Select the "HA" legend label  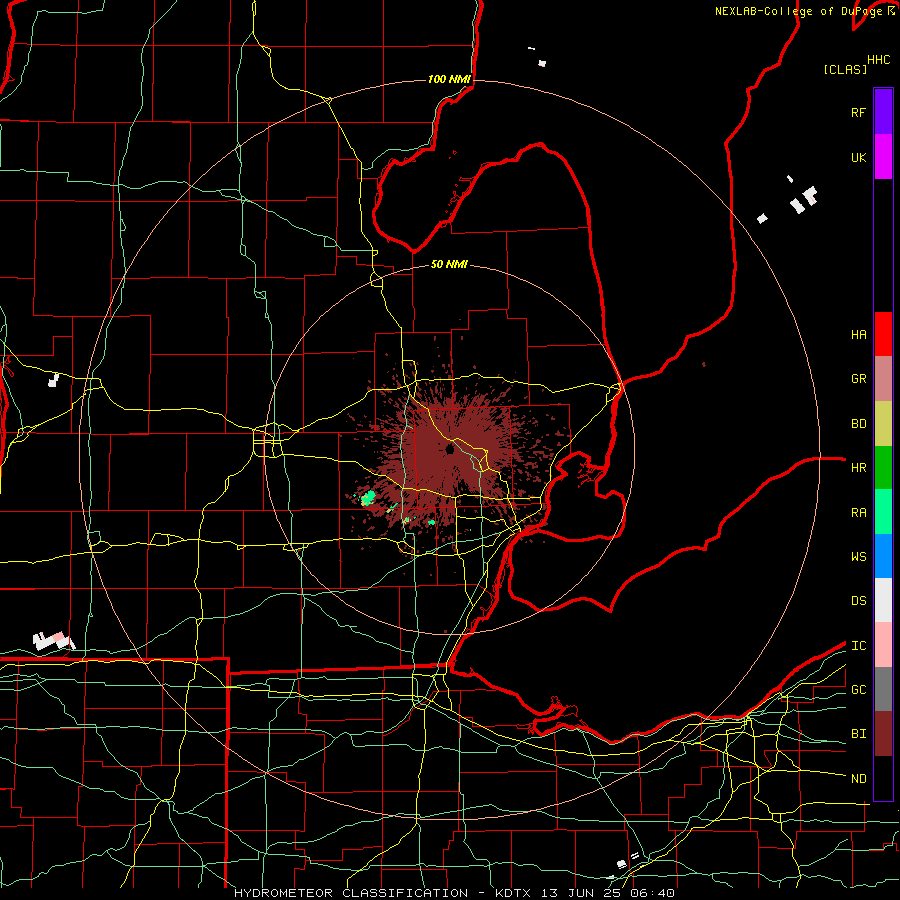pos(858,335)
